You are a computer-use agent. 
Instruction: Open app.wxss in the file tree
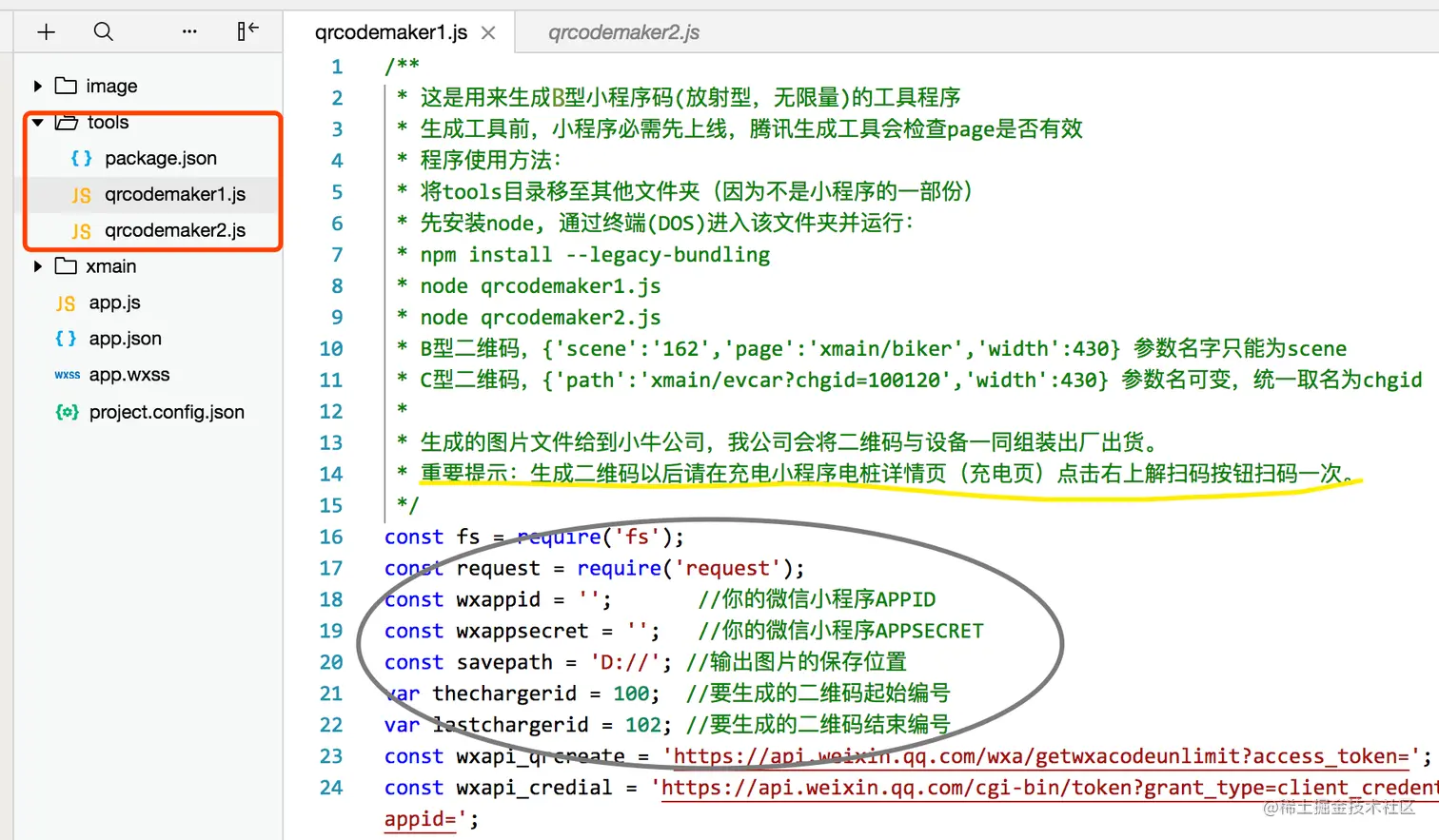(x=129, y=375)
